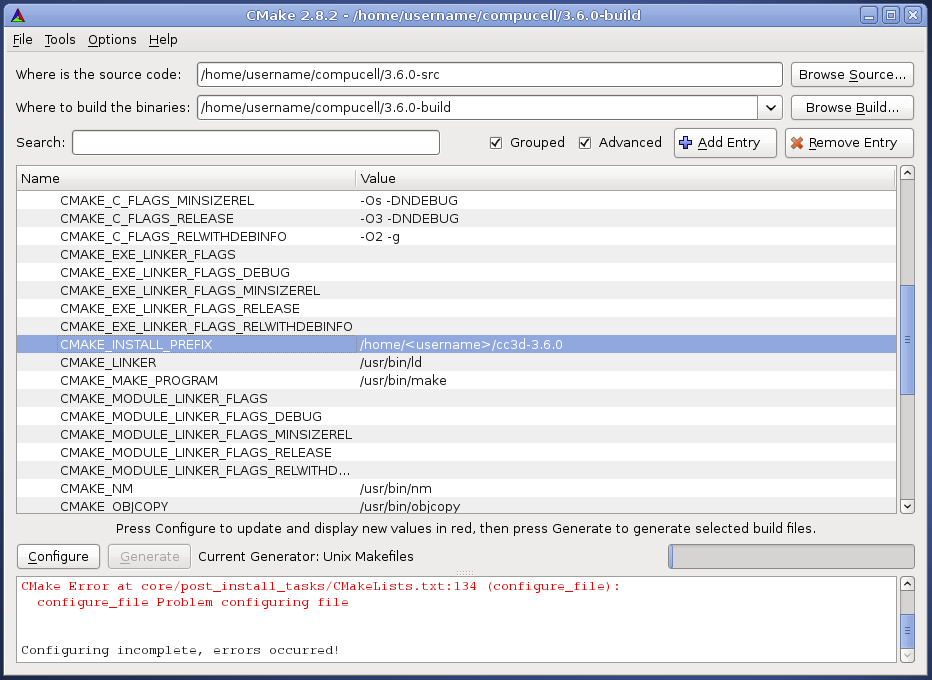Click output log scroll down arrow
Screen dimensions: 932x680
pos(907,655)
